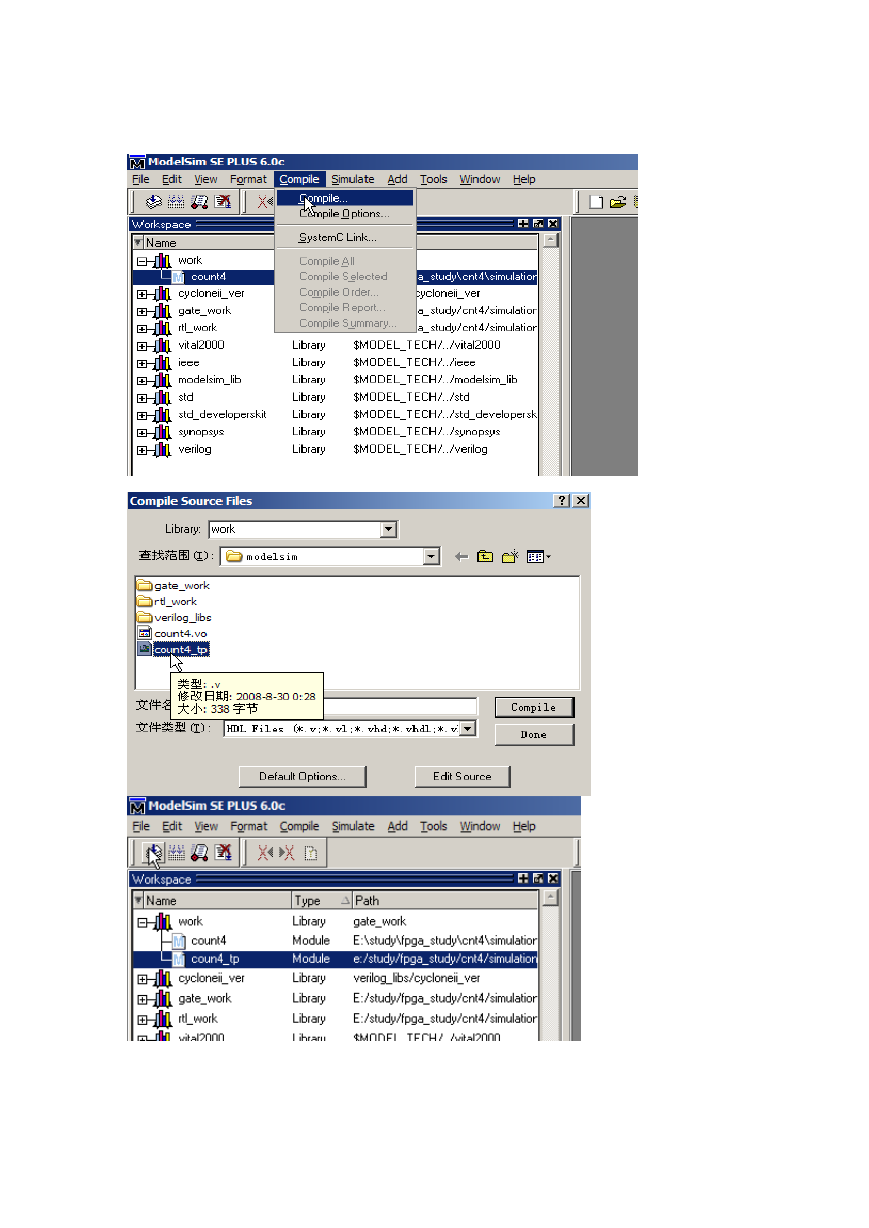Click the help question mark button in the dialog title bar
Screen dimensions: 869x1228
coord(562,501)
